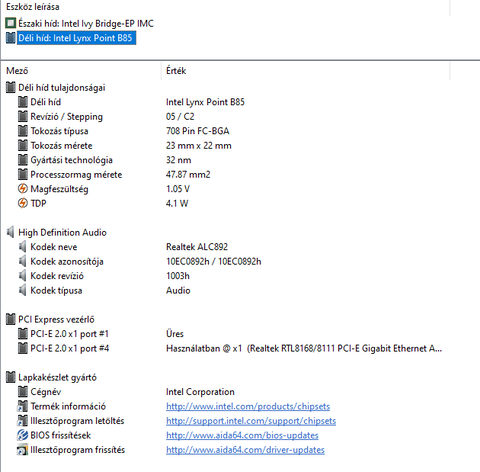
Task: Click the speaker icon beside Kodek típusa
Action: 22,290
